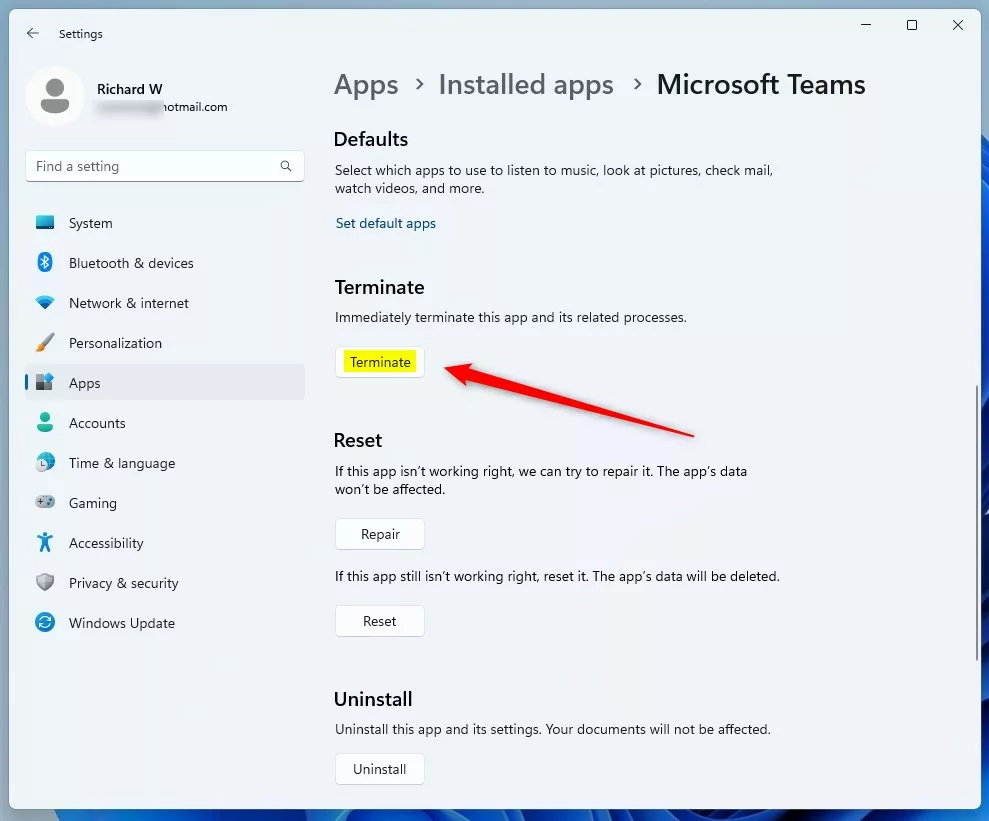
Task: Open Bluetooth & devices settings
Action: pyautogui.click(x=165, y=262)
